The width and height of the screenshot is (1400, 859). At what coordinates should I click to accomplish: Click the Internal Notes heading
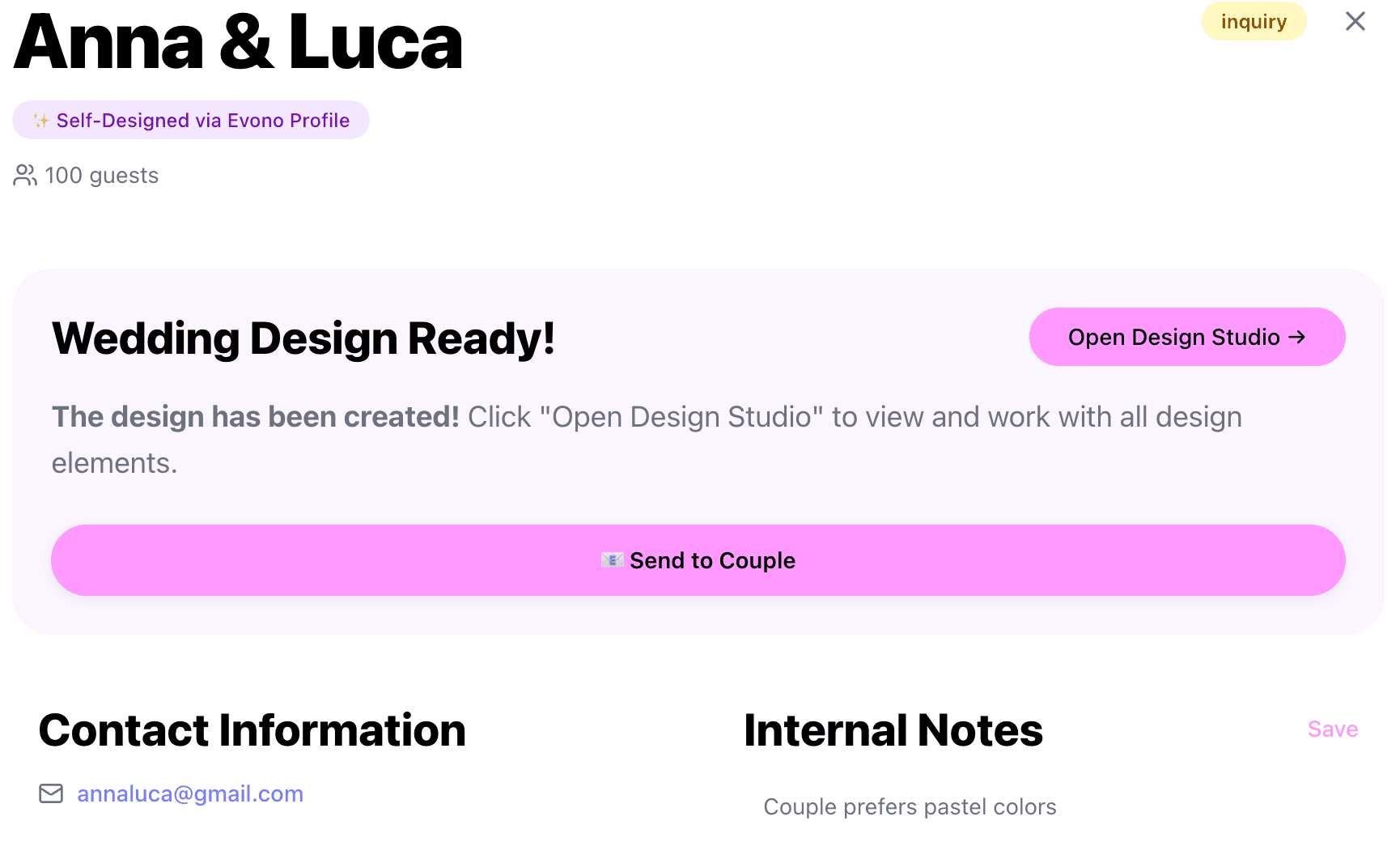click(x=893, y=730)
